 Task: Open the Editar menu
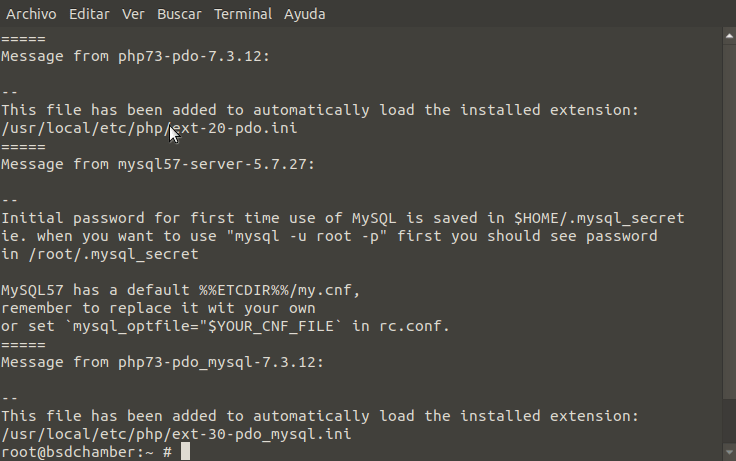pyautogui.click(x=89, y=14)
